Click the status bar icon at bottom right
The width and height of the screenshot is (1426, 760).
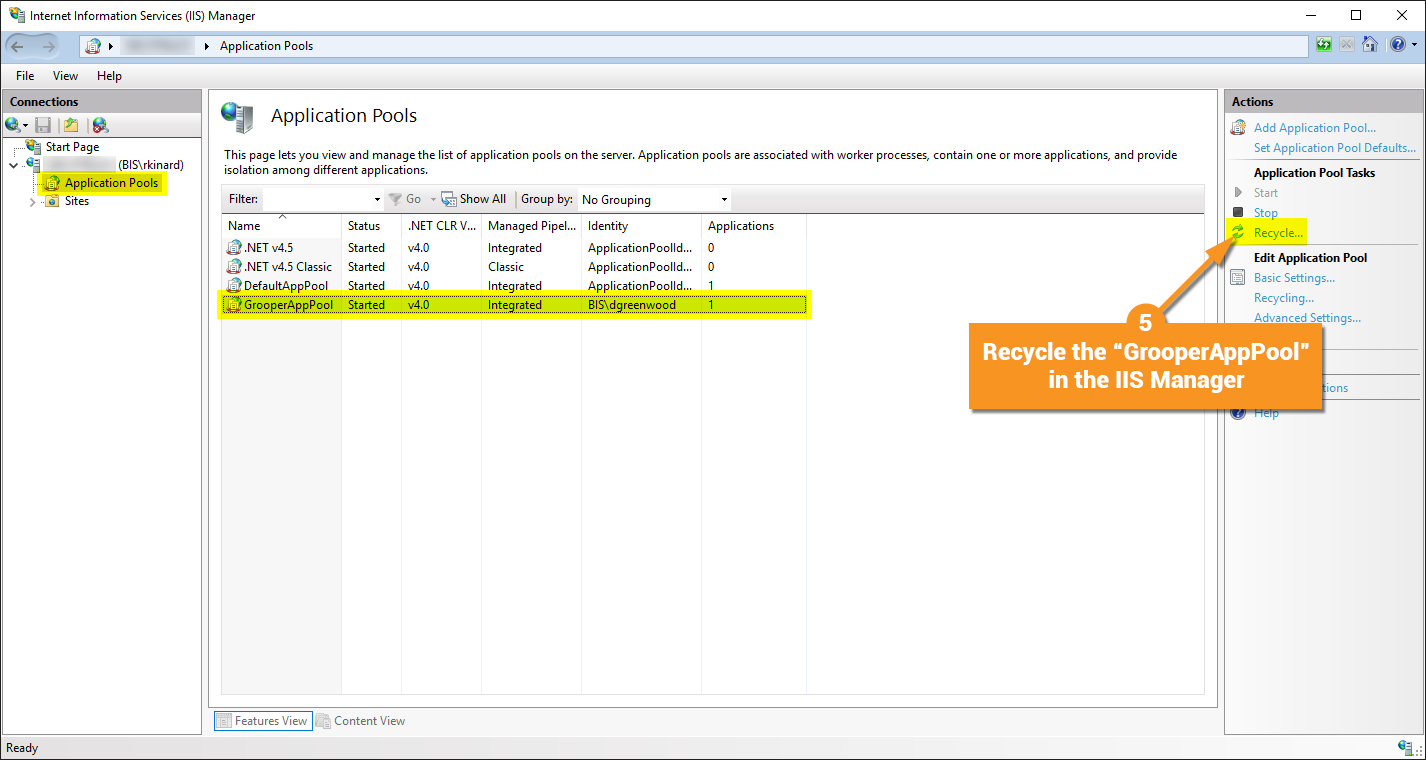point(1405,748)
